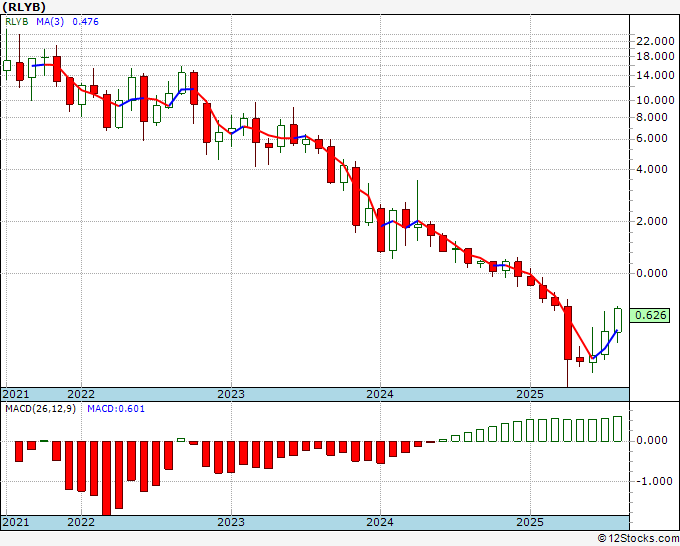Click 2024 on the price chart time axis
Viewport: 680px width, 546px height.
pyautogui.click(x=380, y=394)
